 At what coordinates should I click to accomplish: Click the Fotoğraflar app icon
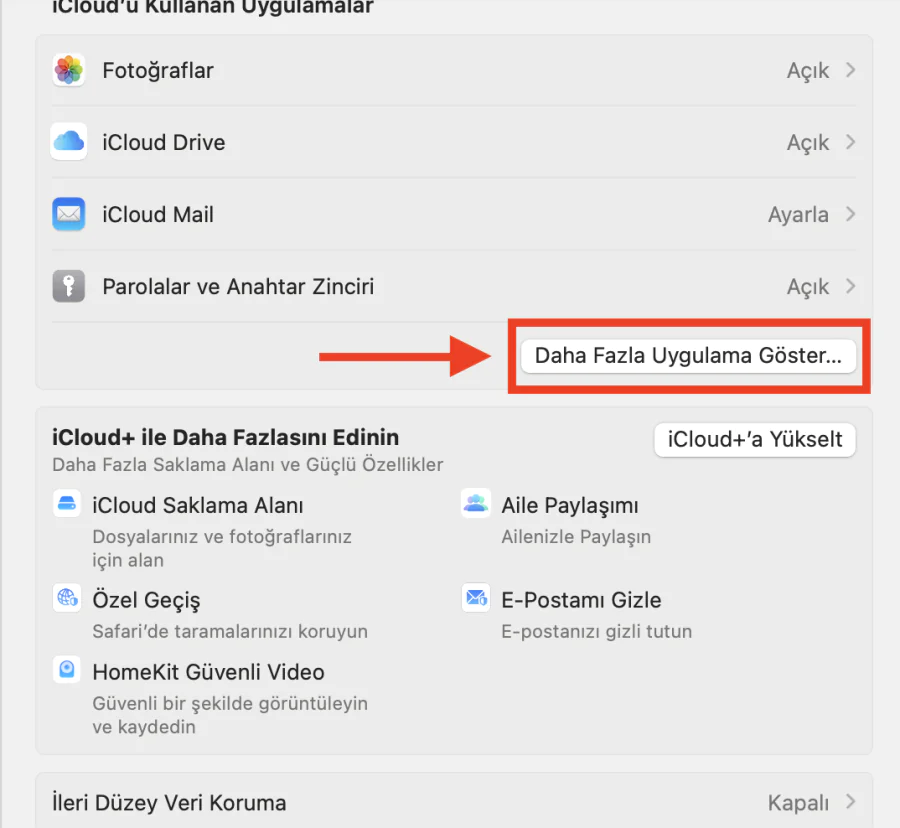(69, 70)
